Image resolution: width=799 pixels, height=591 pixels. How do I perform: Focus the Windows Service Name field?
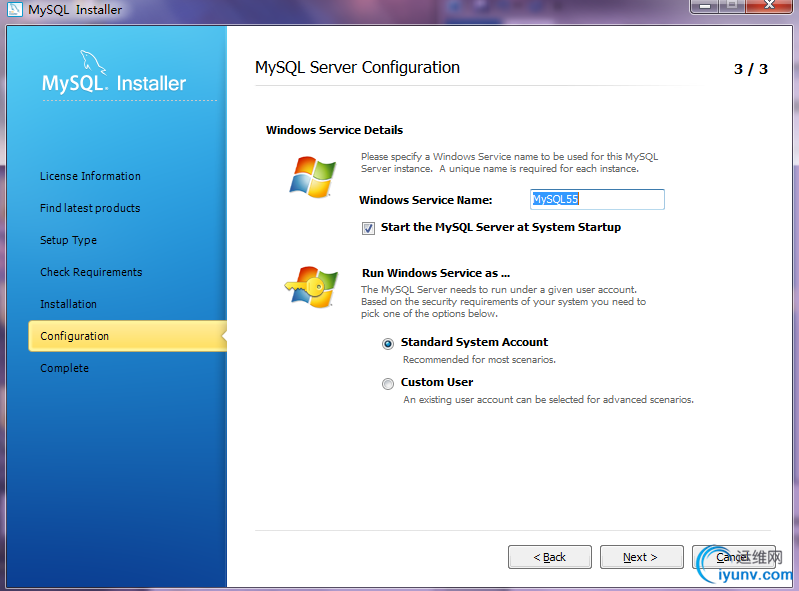(597, 199)
